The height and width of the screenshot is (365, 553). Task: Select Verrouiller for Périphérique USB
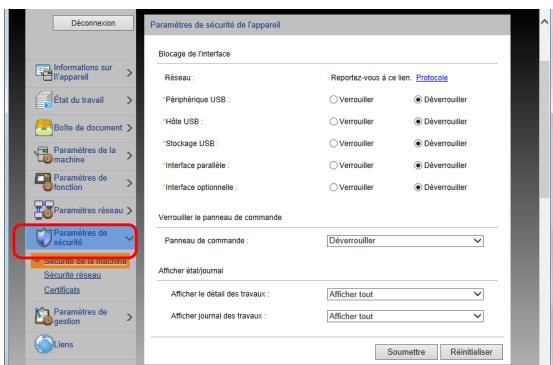tap(333, 100)
